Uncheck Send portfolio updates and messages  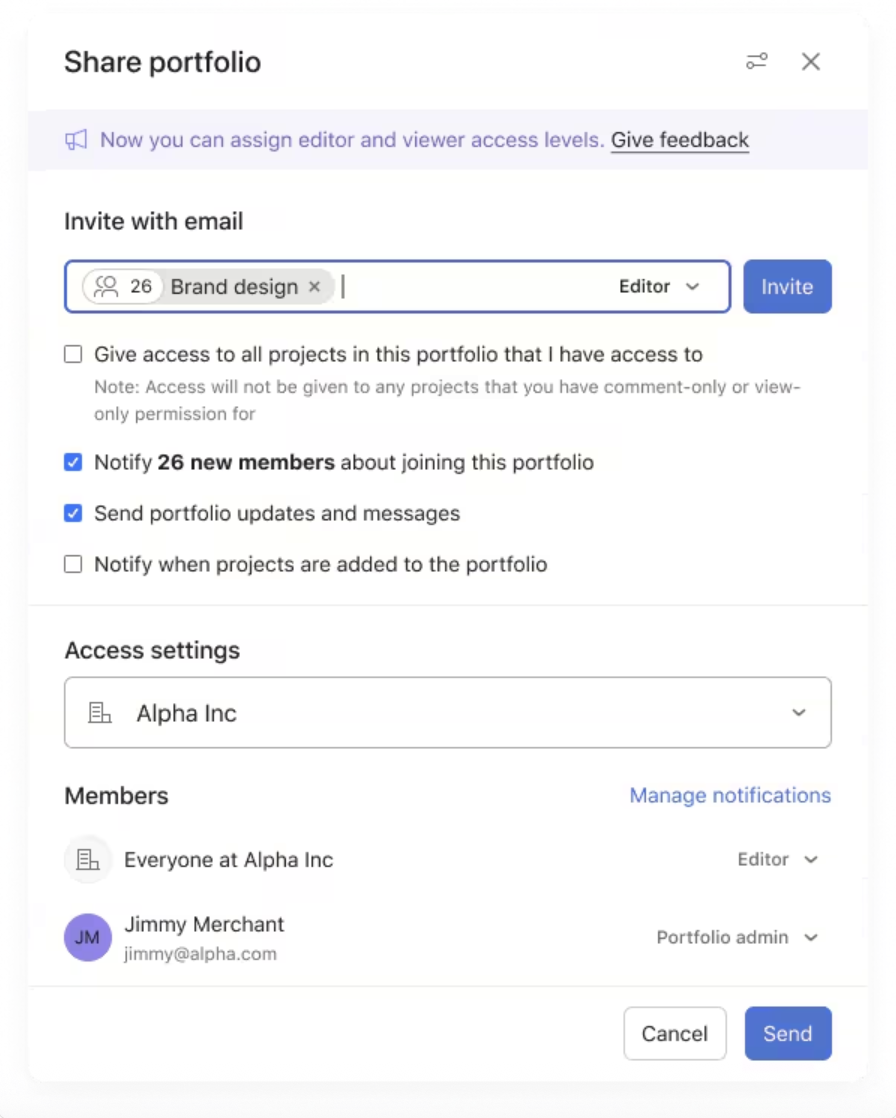click(x=73, y=513)
